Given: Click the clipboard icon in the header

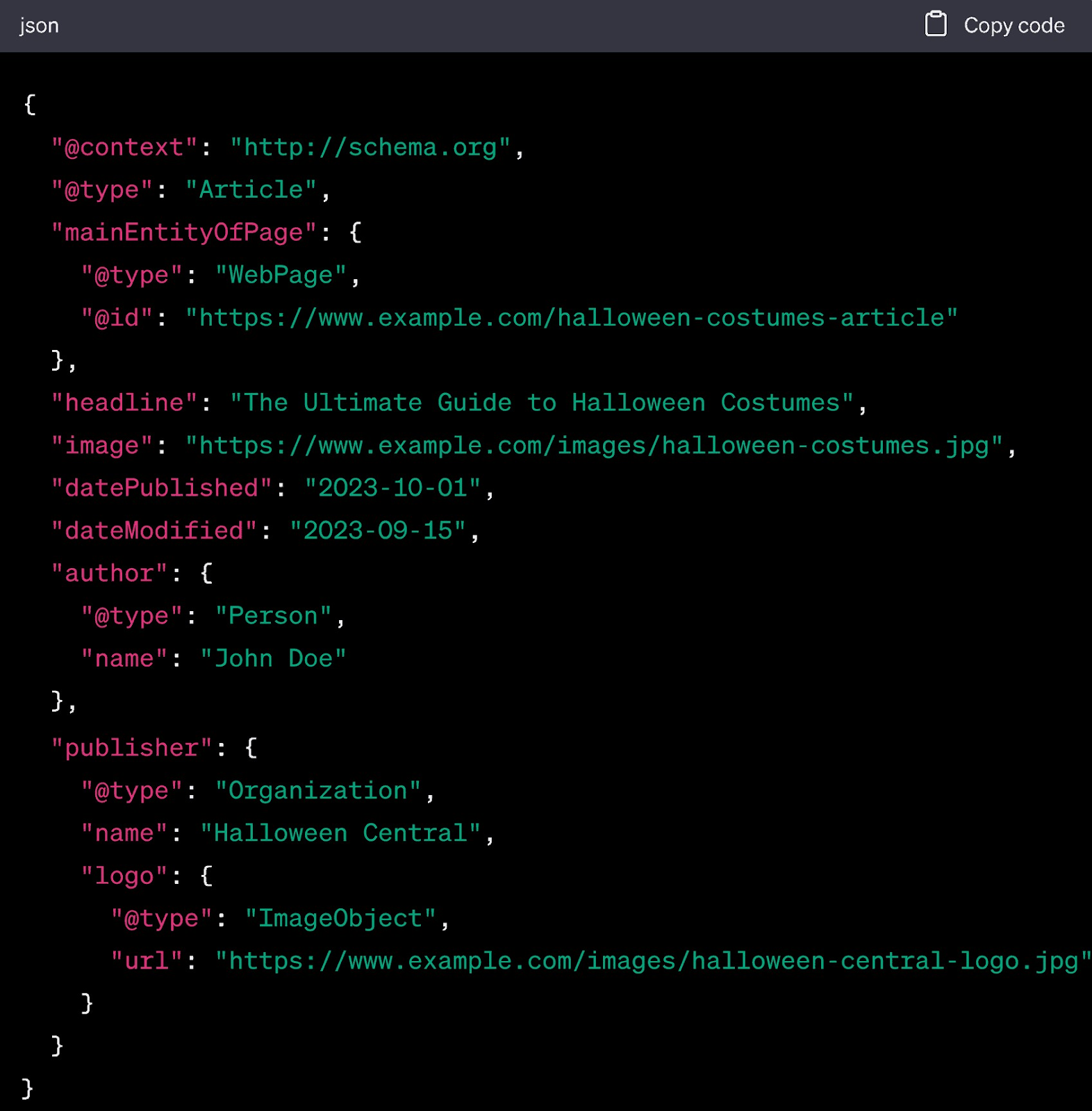Looking at the screenshot, I should point(935,24).
